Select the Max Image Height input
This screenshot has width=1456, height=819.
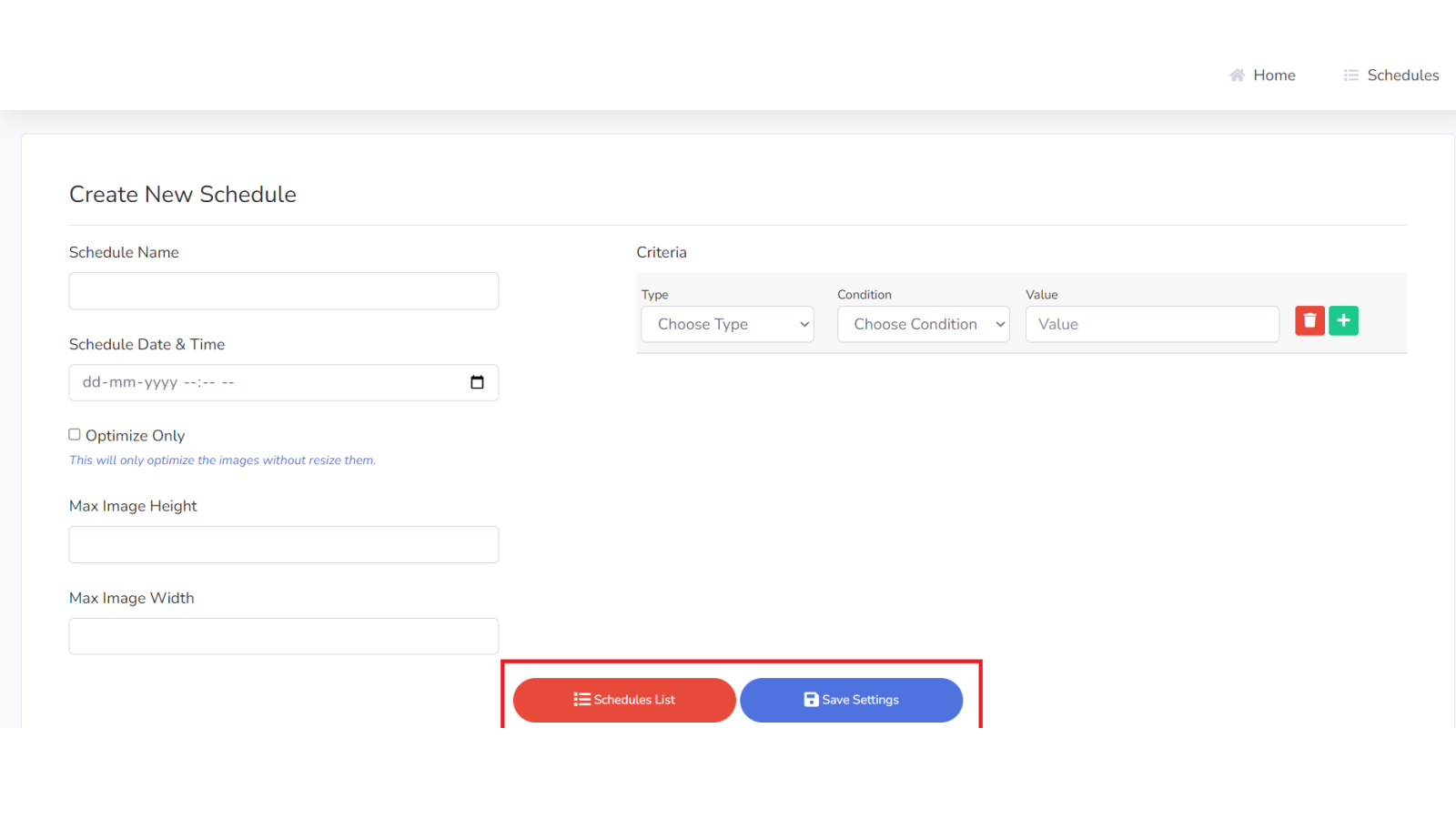pos(283,544)
